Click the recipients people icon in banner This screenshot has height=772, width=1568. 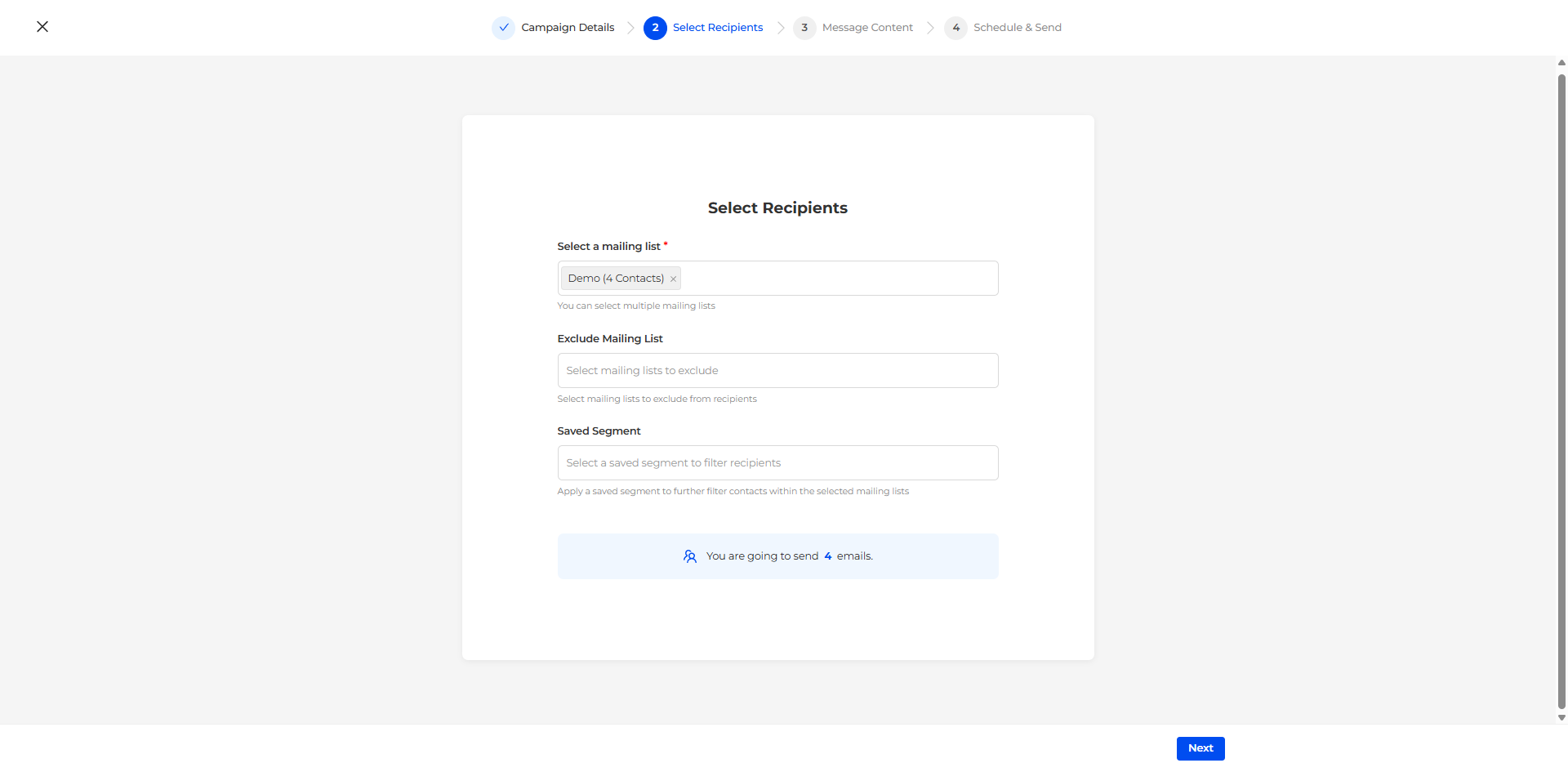(x=690, y=556)
